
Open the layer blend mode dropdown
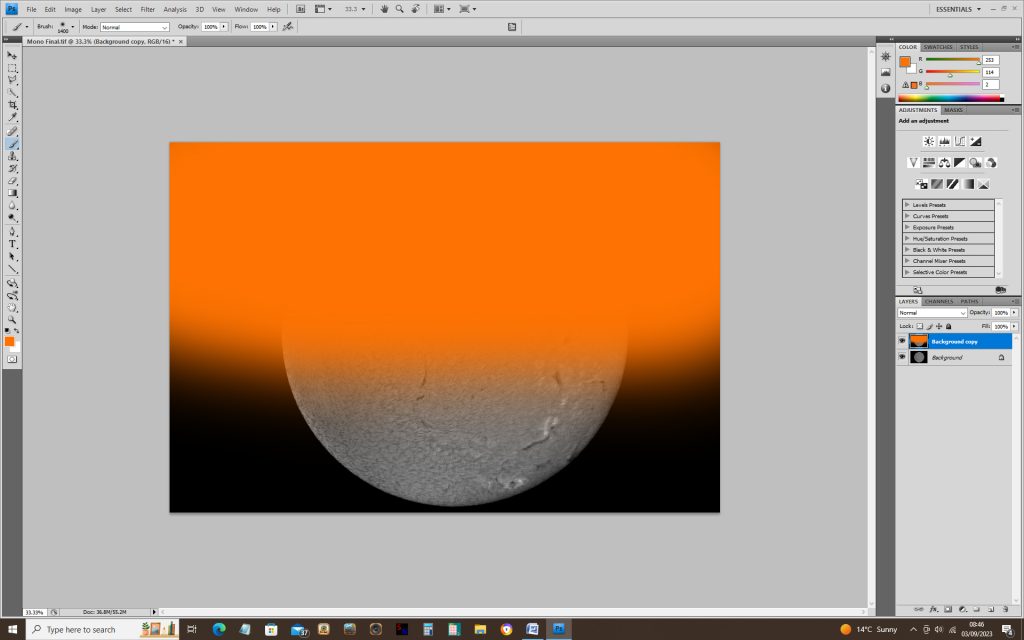click(x=932, y=313)
